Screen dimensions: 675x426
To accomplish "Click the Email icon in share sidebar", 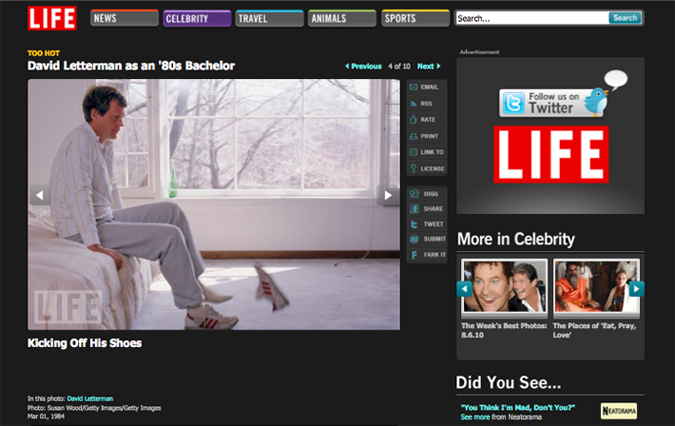I will coord(413,88).
